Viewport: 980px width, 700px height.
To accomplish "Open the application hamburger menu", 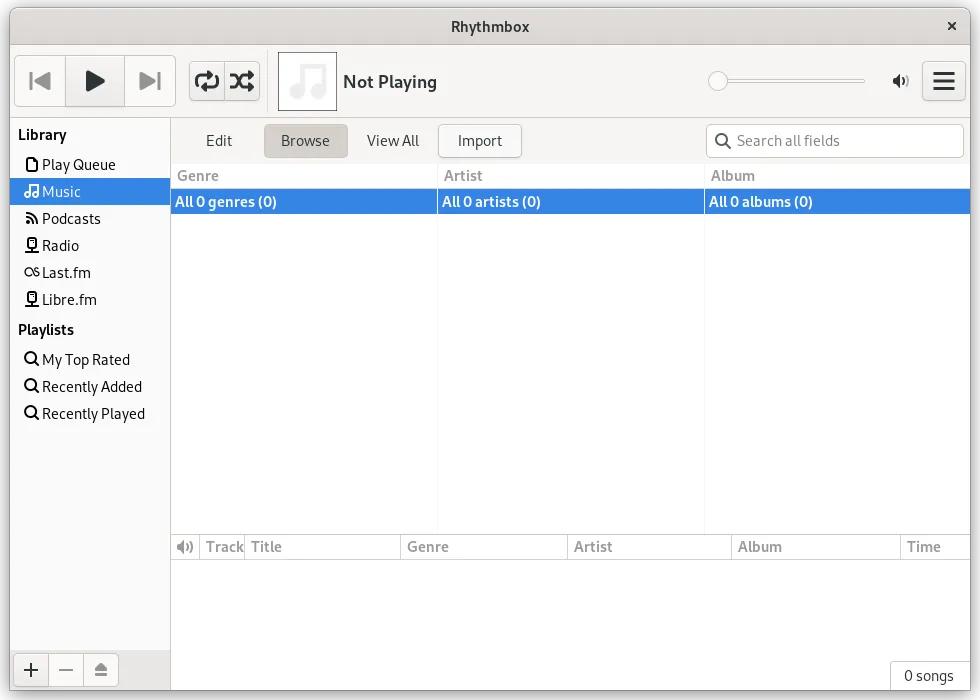I will tap(943, 81).
